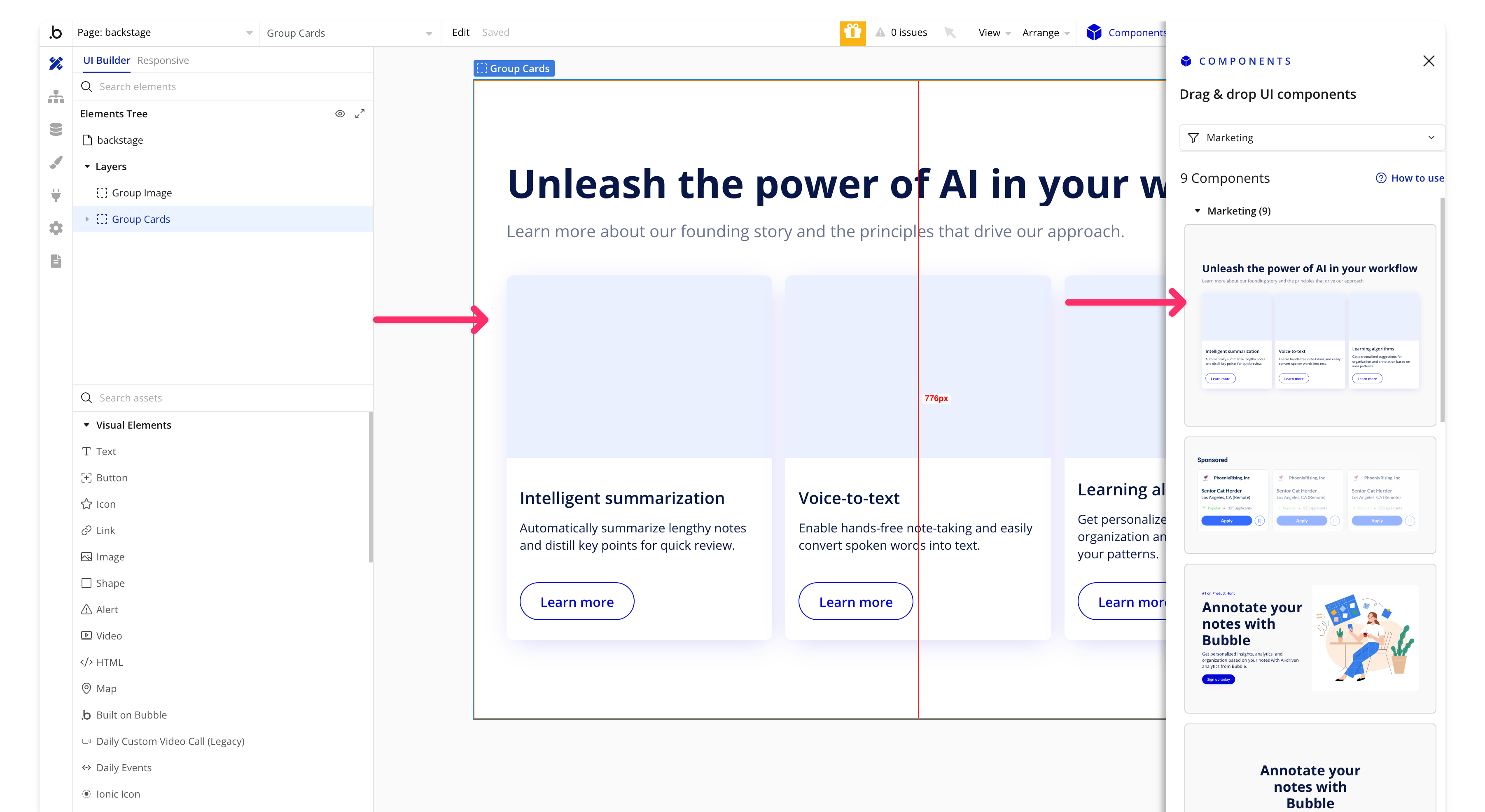Open the Logs document icon
The image size is (1485, 812).
click(56, 261)
